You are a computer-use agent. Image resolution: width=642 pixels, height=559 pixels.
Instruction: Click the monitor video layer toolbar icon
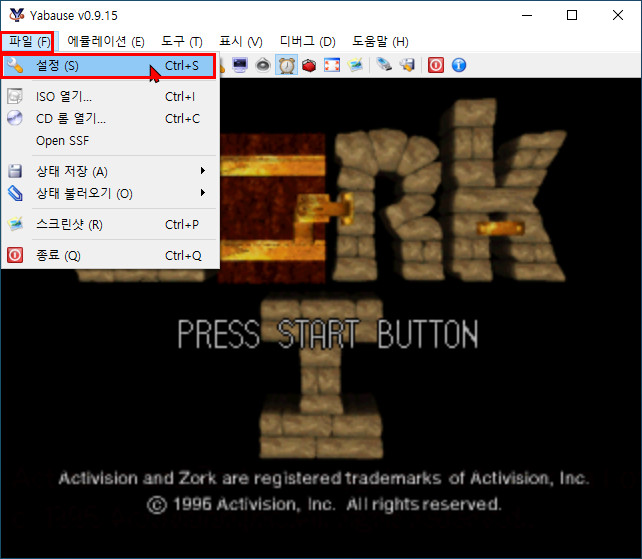(x=240, y=65)
